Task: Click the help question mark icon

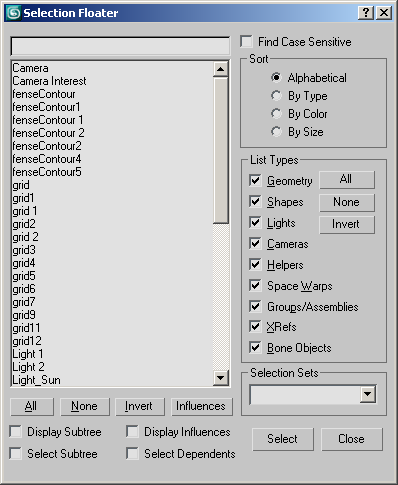Action: coord(366,13)
